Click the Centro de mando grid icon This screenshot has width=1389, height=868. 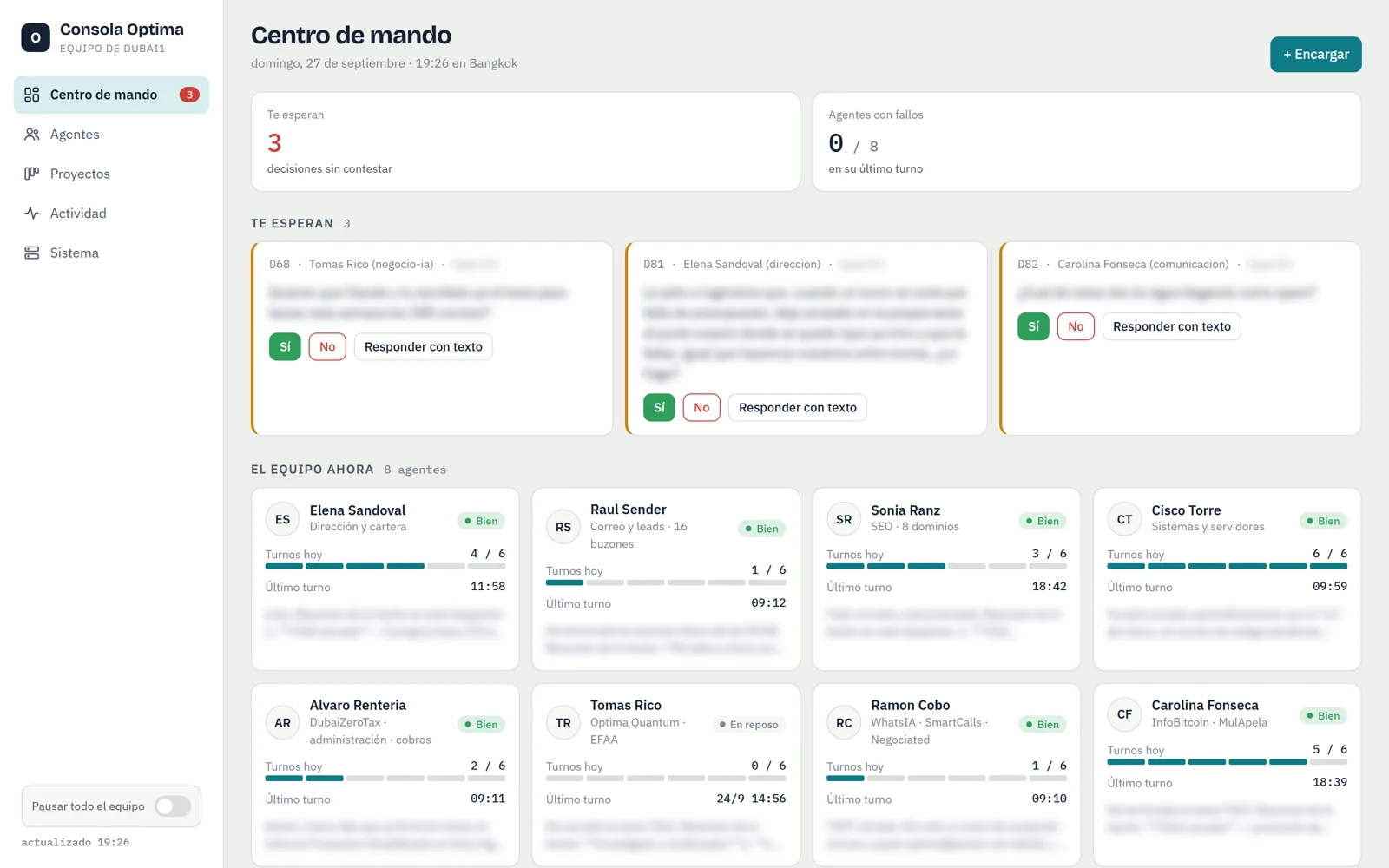32,95
